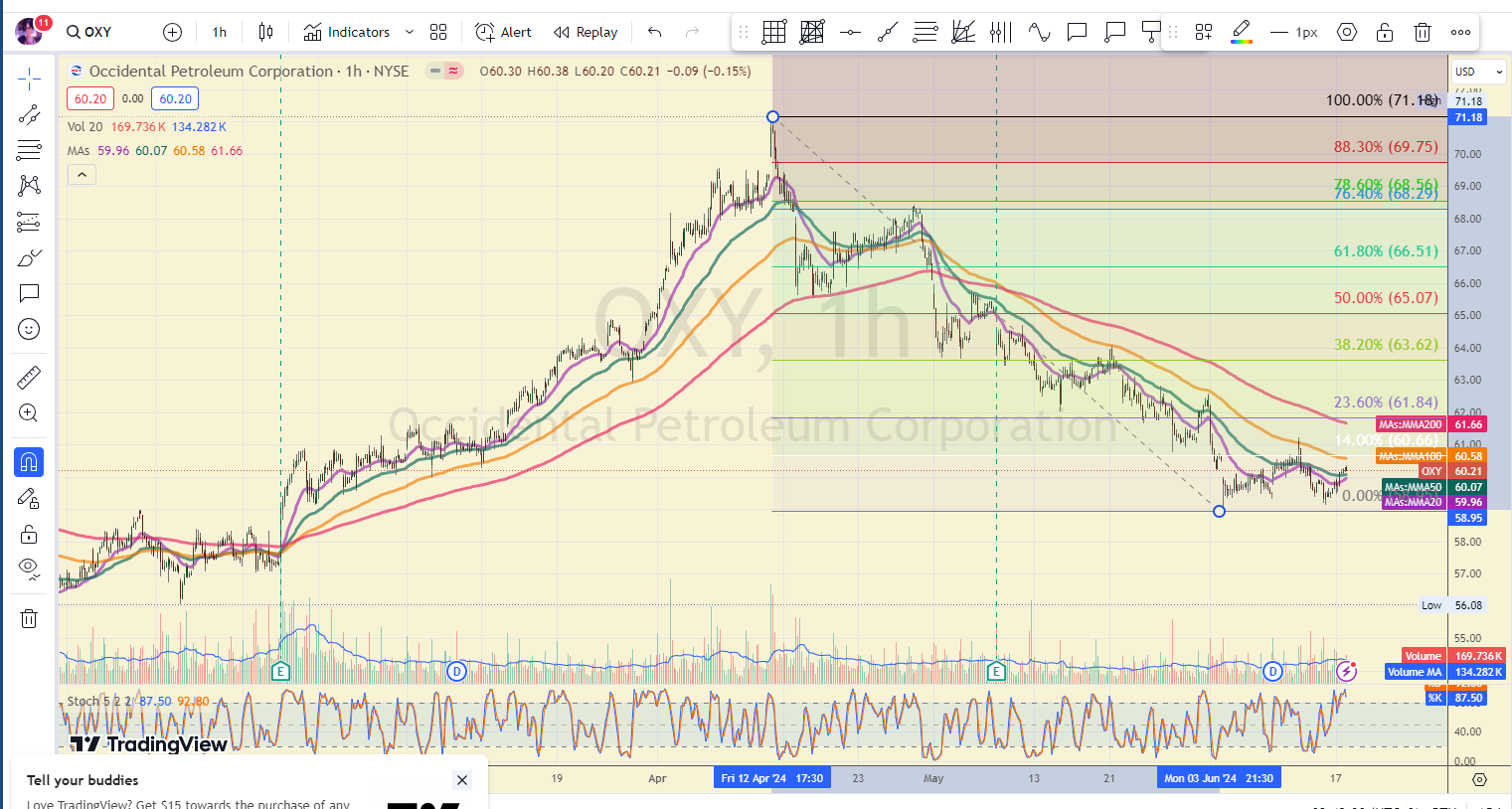The image size is (1512, 809).
Task: Open brush drawing tools in sidebar
Action: tap(29, 257)
